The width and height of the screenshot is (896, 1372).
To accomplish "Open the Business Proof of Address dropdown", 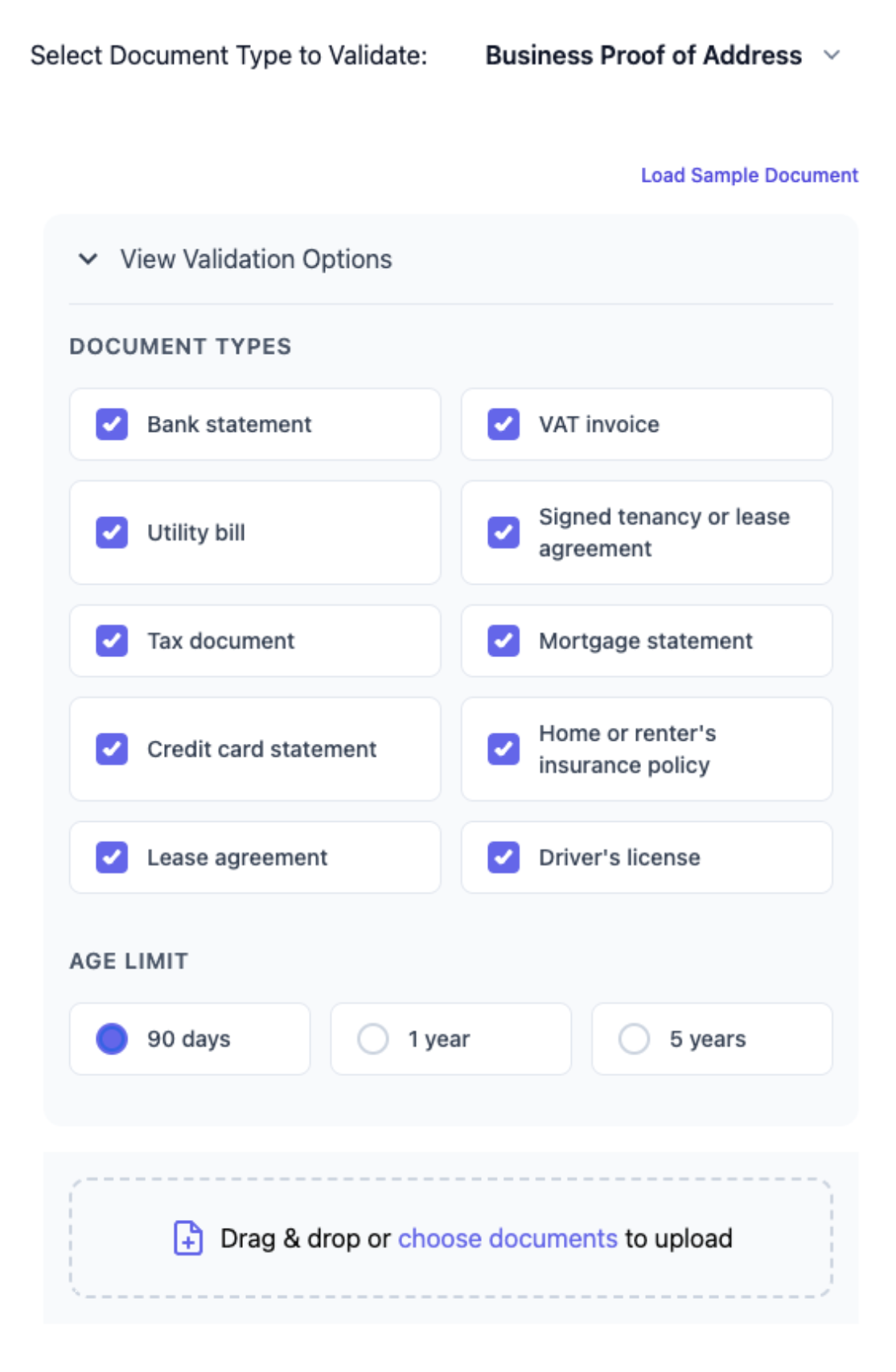I will (662, 55).
